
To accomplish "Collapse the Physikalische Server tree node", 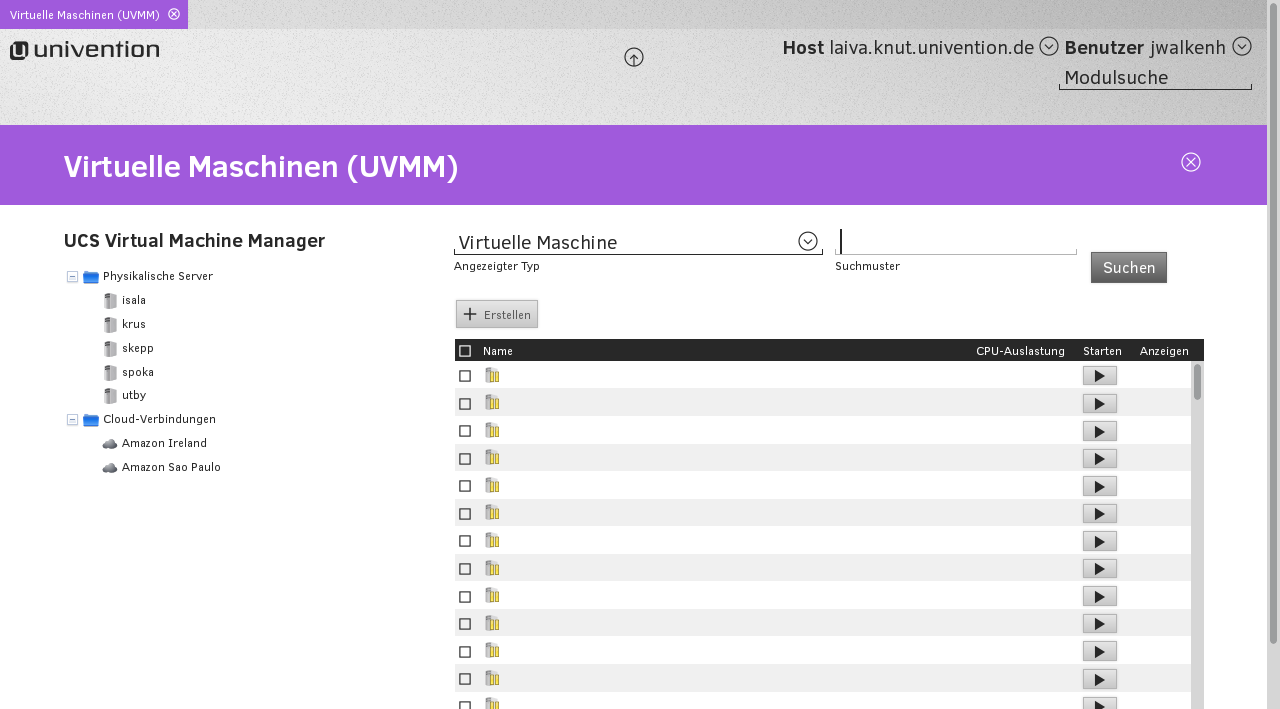I will coord(72,277).
